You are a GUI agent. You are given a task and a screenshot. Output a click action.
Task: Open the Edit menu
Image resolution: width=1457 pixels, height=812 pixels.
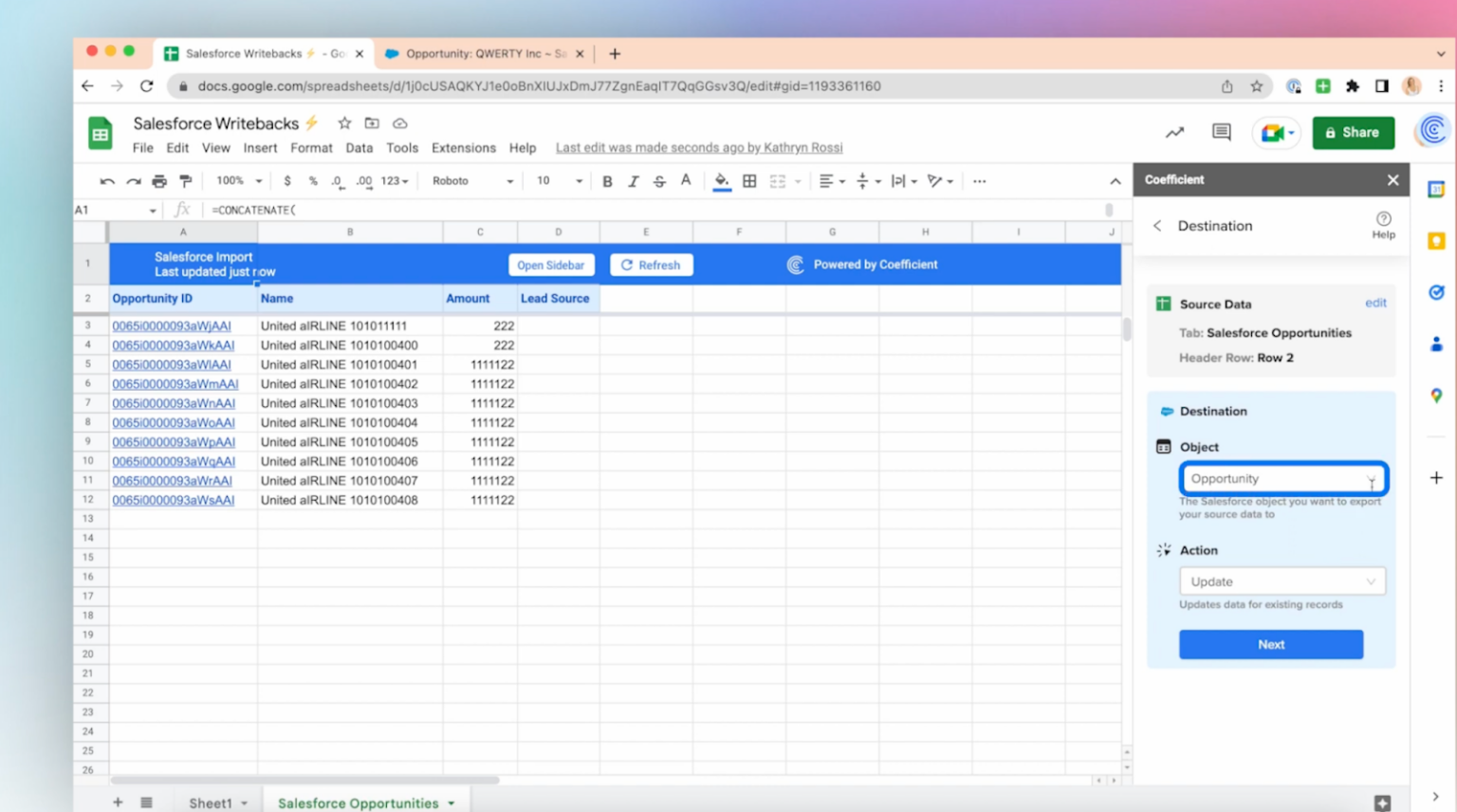pos(177,148)
